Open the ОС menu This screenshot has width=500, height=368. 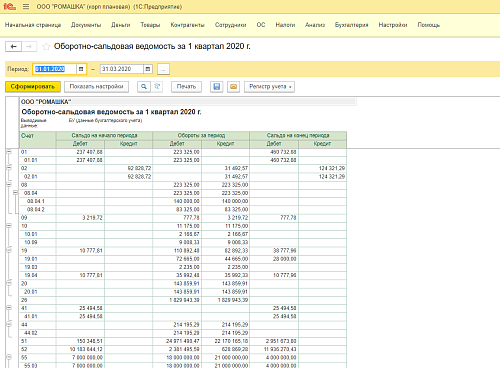[x=261, y=25]
